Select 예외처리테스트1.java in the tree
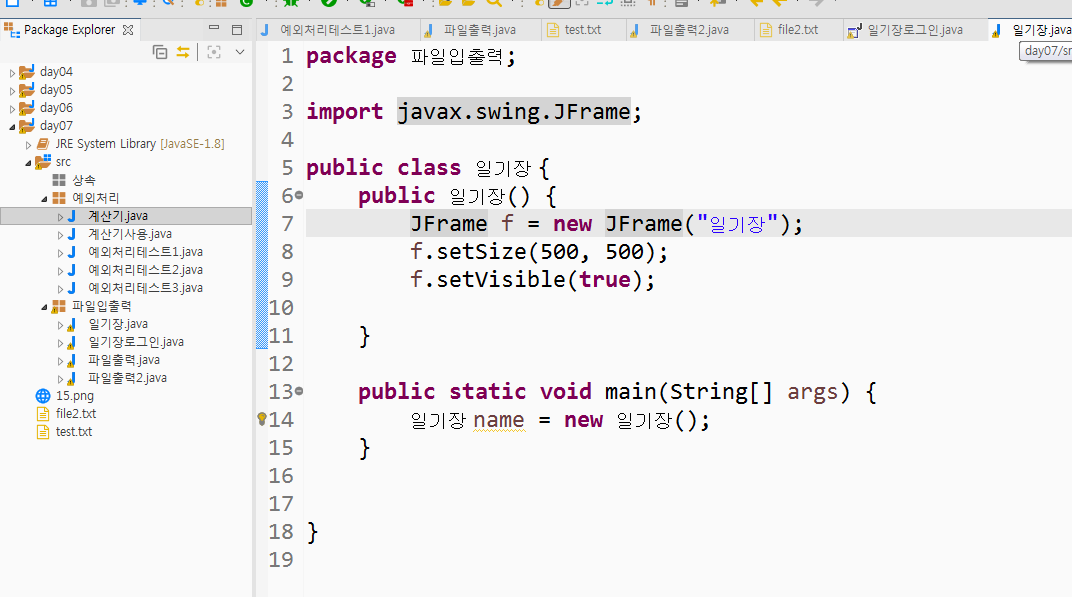Screen dimensions: 1072x597 [x=146, y=252]
